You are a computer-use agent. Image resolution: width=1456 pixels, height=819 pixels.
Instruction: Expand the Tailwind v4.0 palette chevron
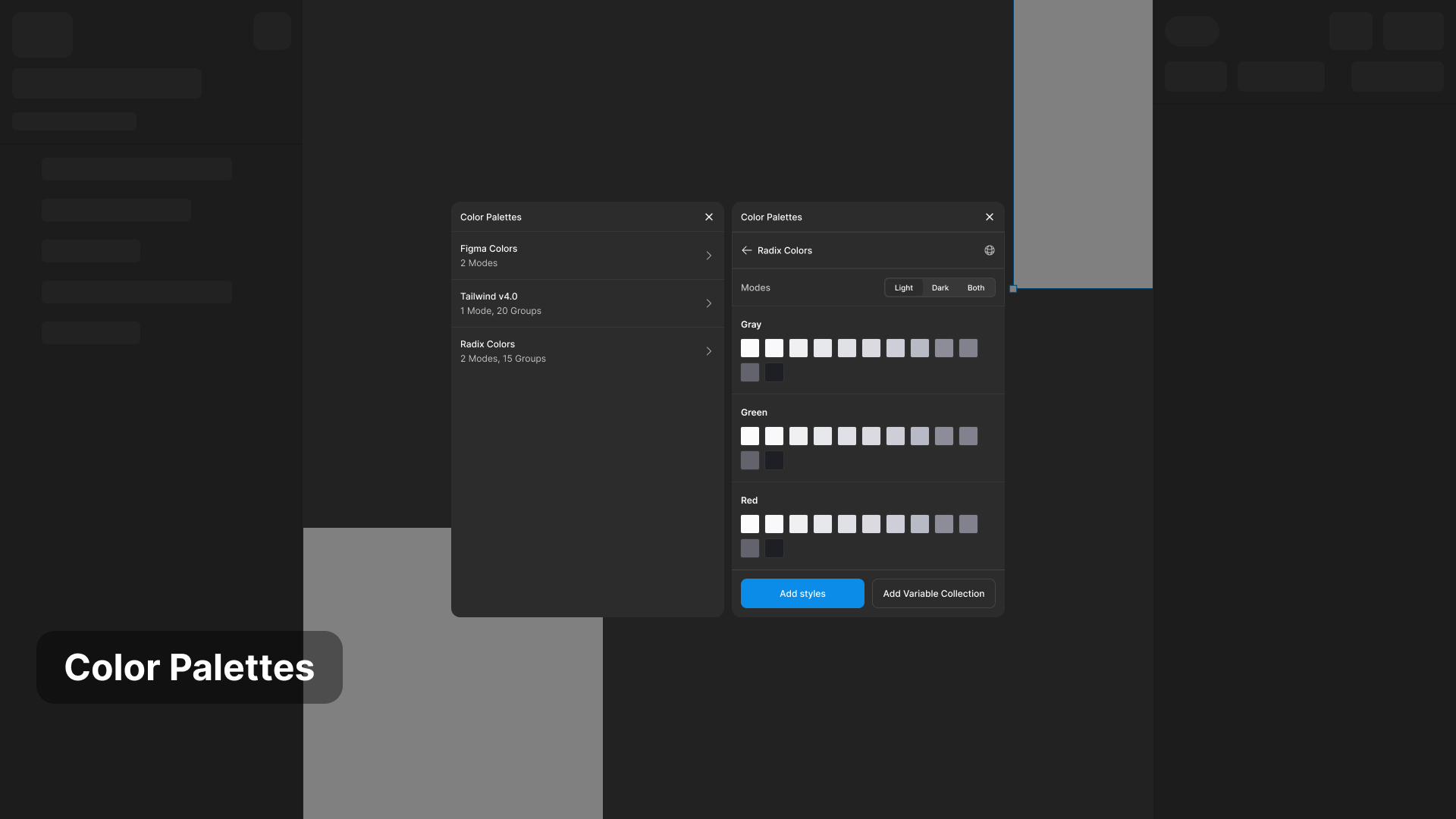tap(709, 303)
